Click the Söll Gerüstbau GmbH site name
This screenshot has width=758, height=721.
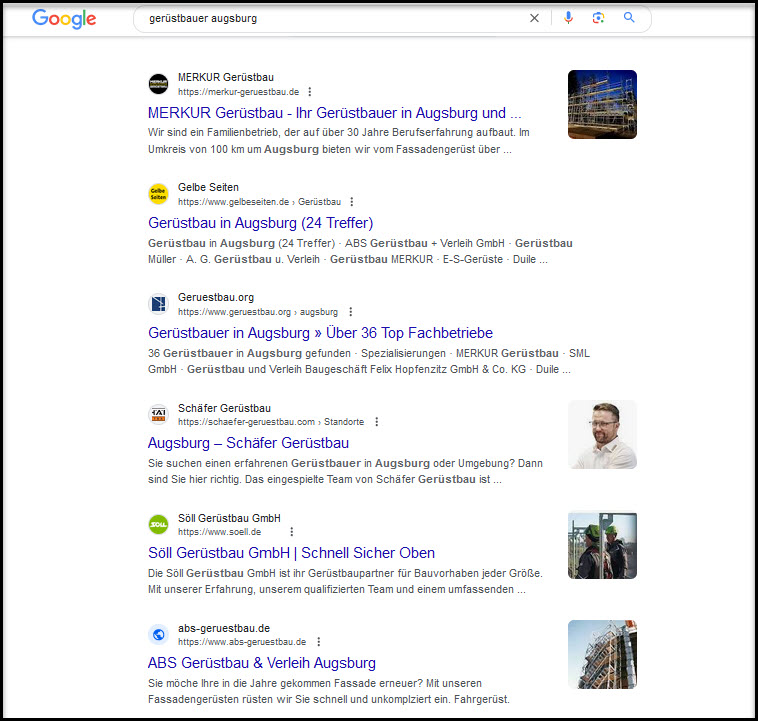(229, 518)
